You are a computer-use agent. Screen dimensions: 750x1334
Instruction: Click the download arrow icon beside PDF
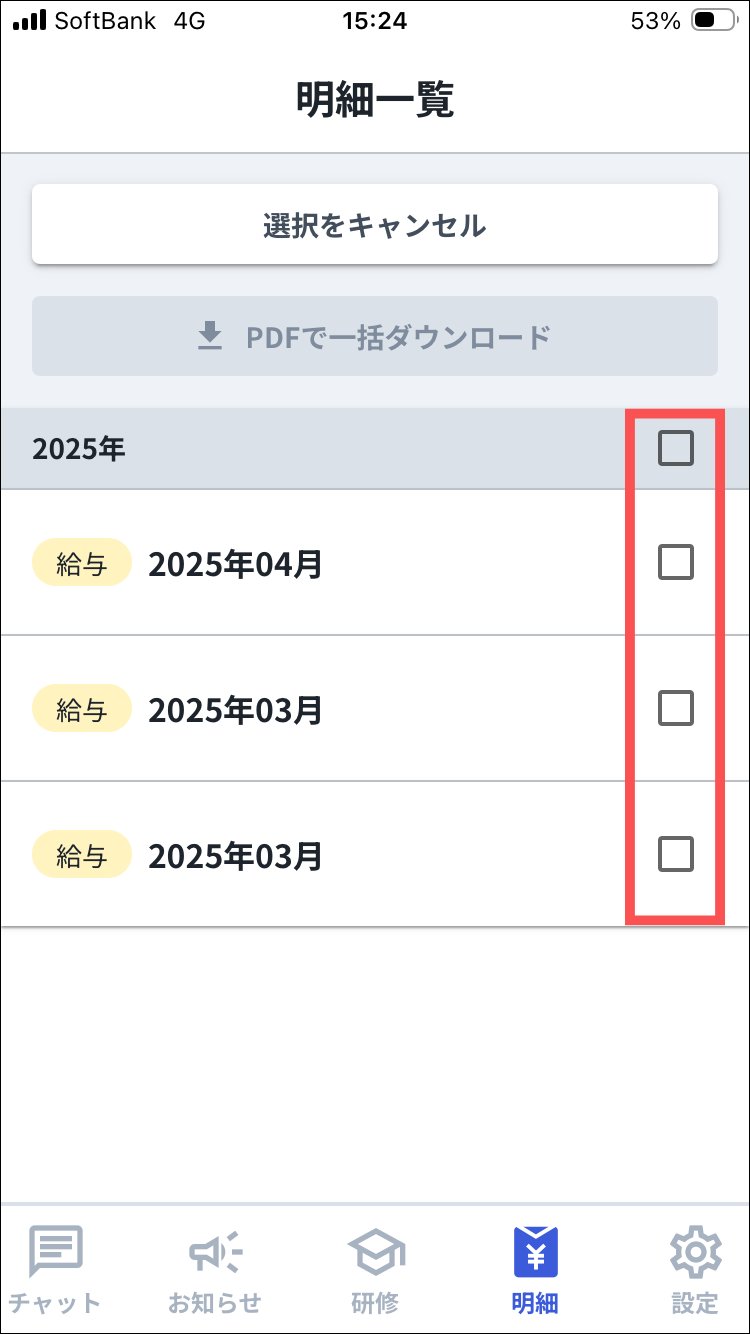pos(209,337)
